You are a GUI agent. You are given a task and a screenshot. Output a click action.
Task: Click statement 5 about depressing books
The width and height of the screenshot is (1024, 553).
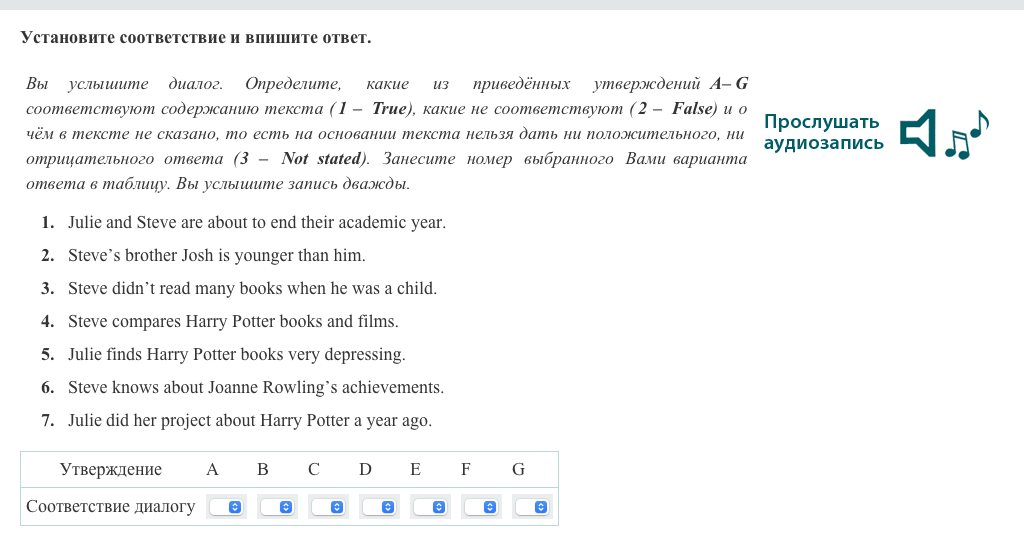point(236,354)
